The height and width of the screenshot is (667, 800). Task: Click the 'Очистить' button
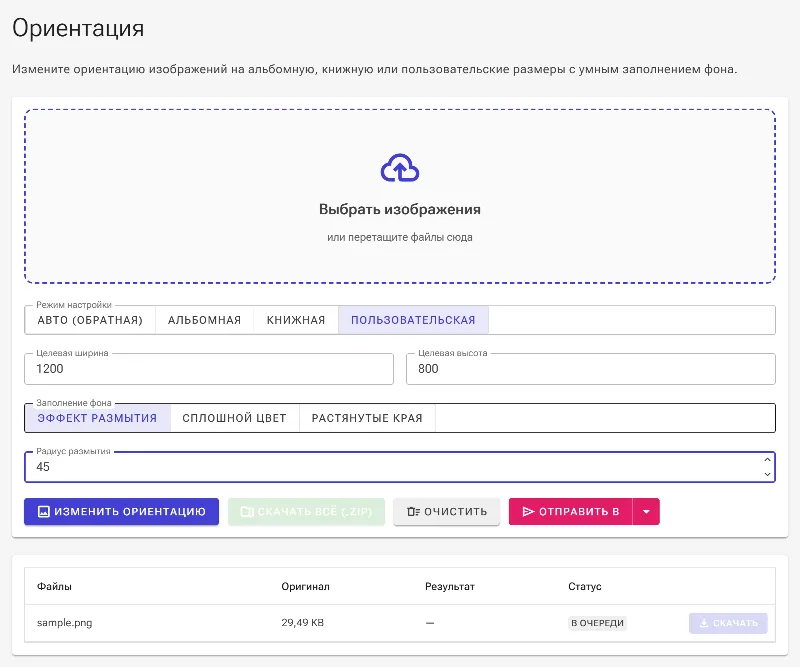[x=446, y=511]
